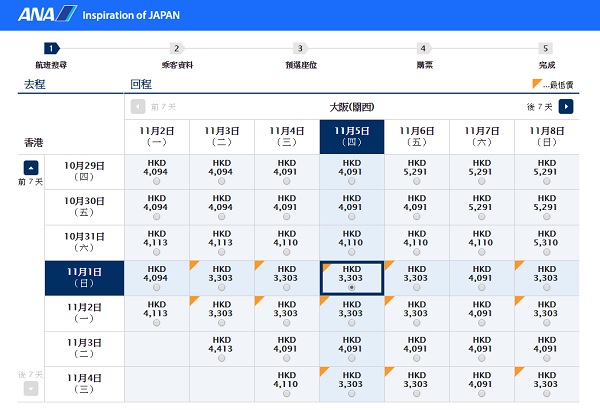Click step 1 flight search marker
600x410 pixels.
pos(52,48)
